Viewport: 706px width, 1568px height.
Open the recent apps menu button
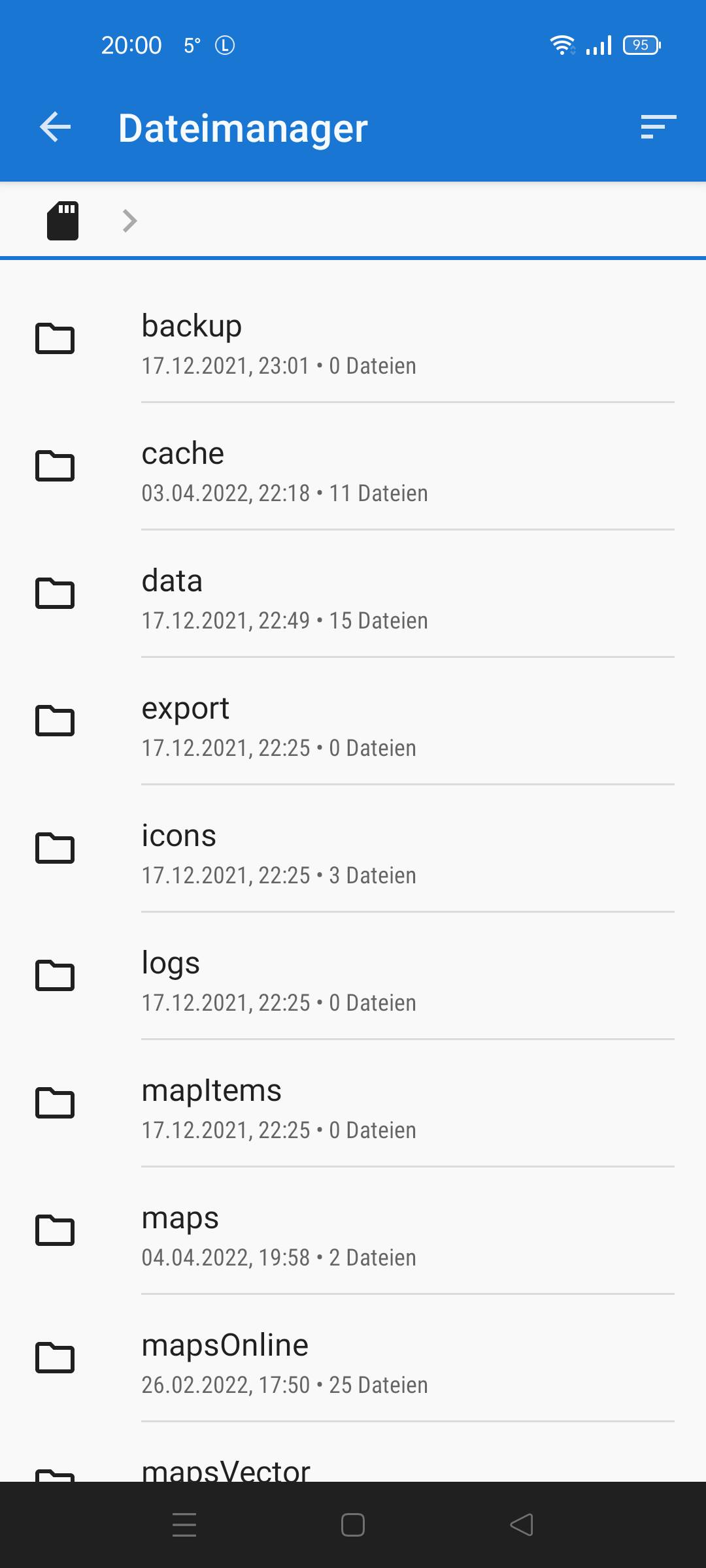point(184,1525)
